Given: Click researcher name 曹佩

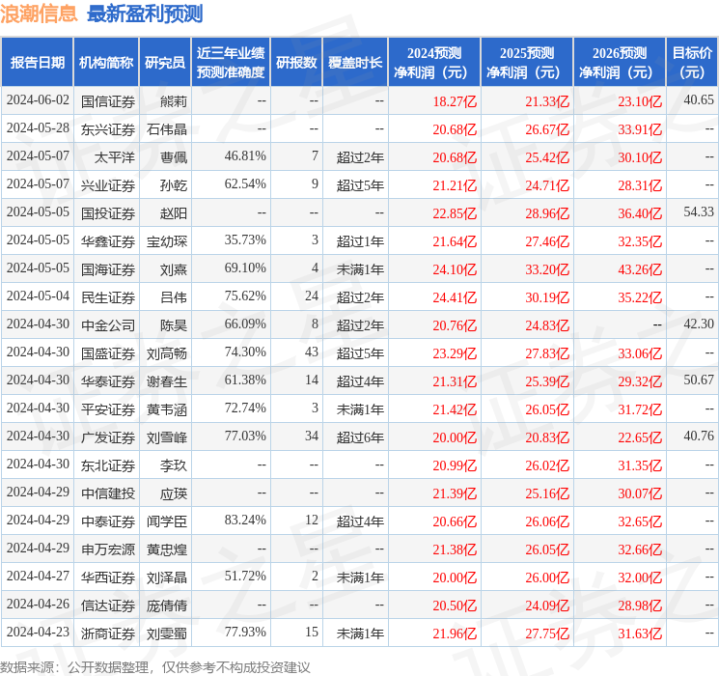Looking at the screenshot, I should click(173, 157).
